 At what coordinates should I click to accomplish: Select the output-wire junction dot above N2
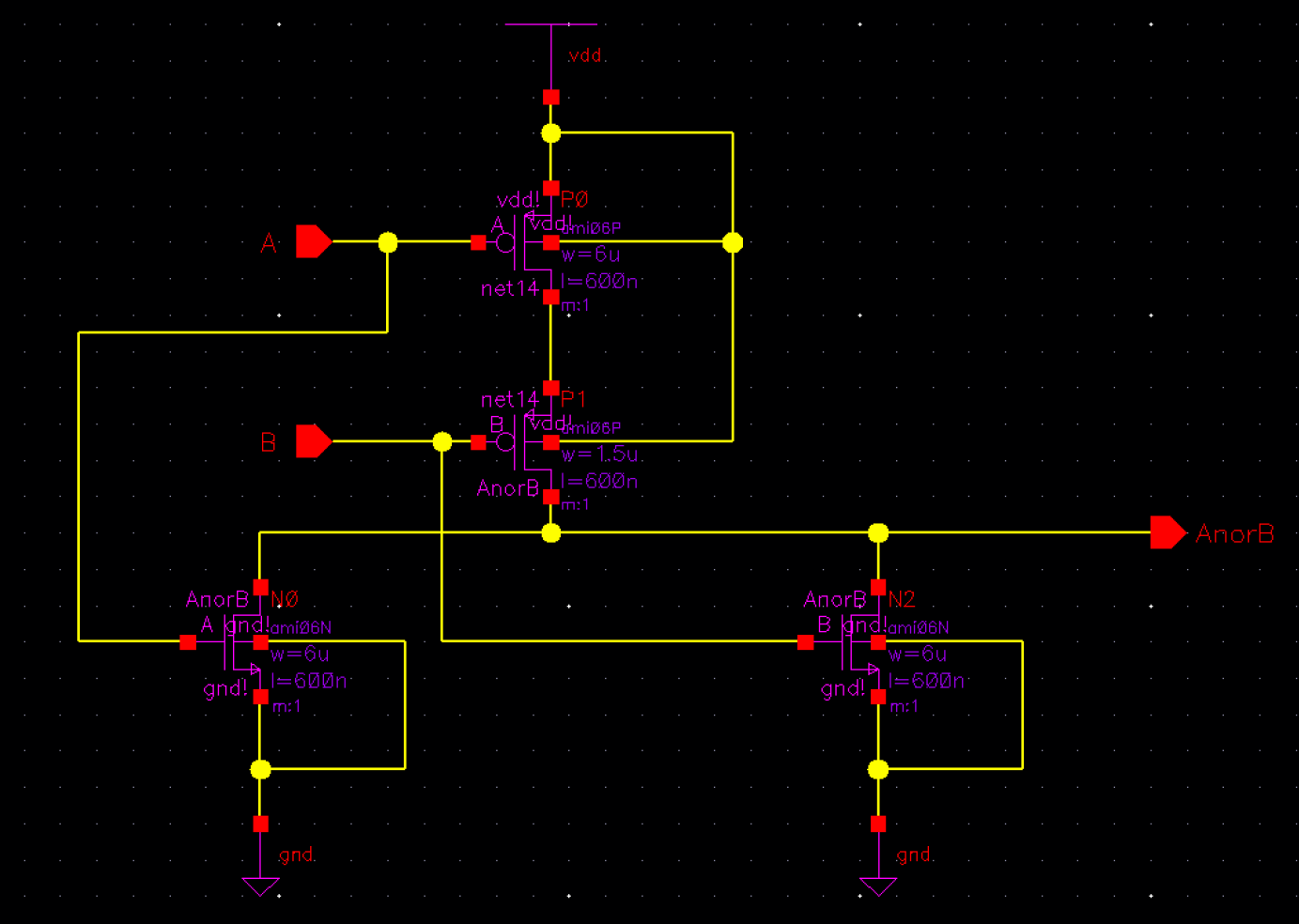click(x=878, y=532)
